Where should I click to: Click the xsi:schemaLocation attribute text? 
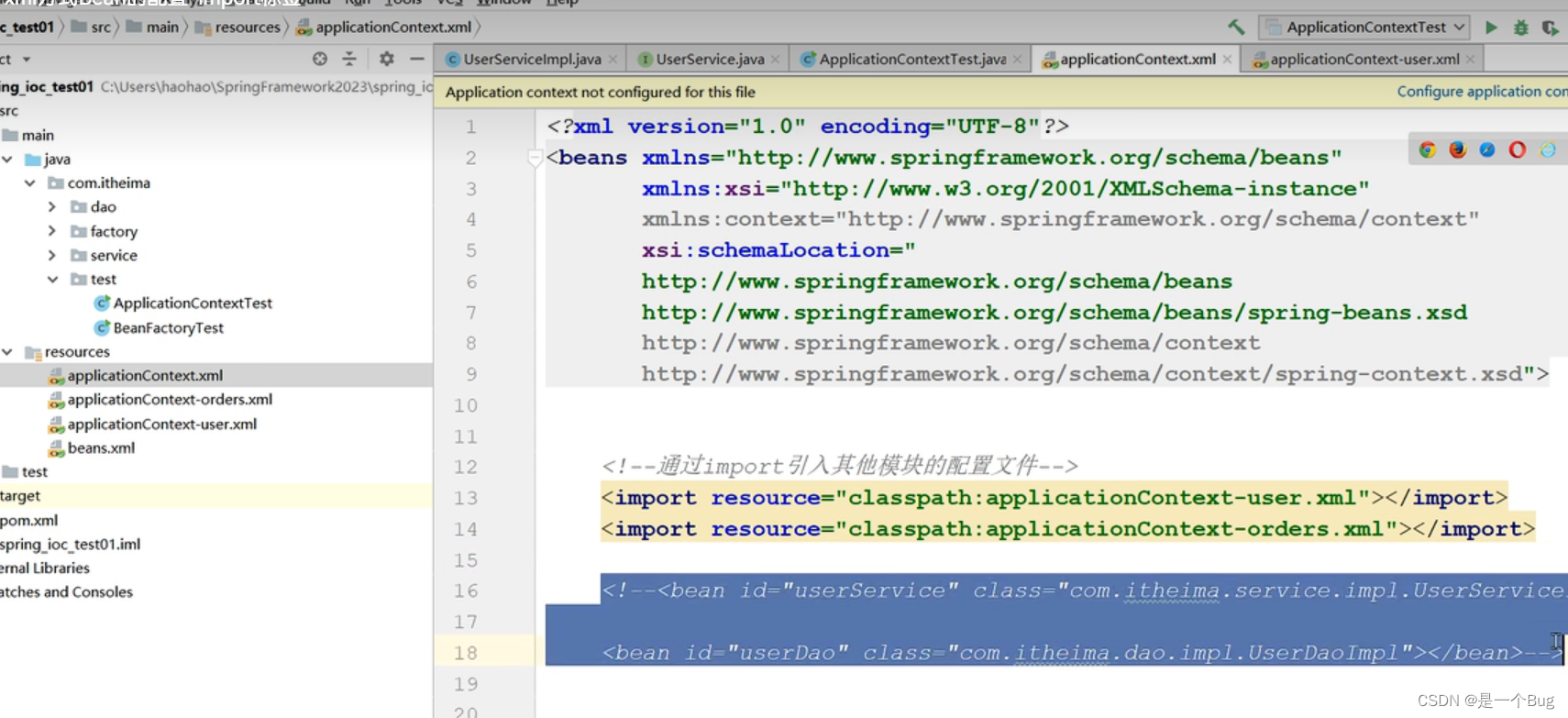(x=778, y=250)
